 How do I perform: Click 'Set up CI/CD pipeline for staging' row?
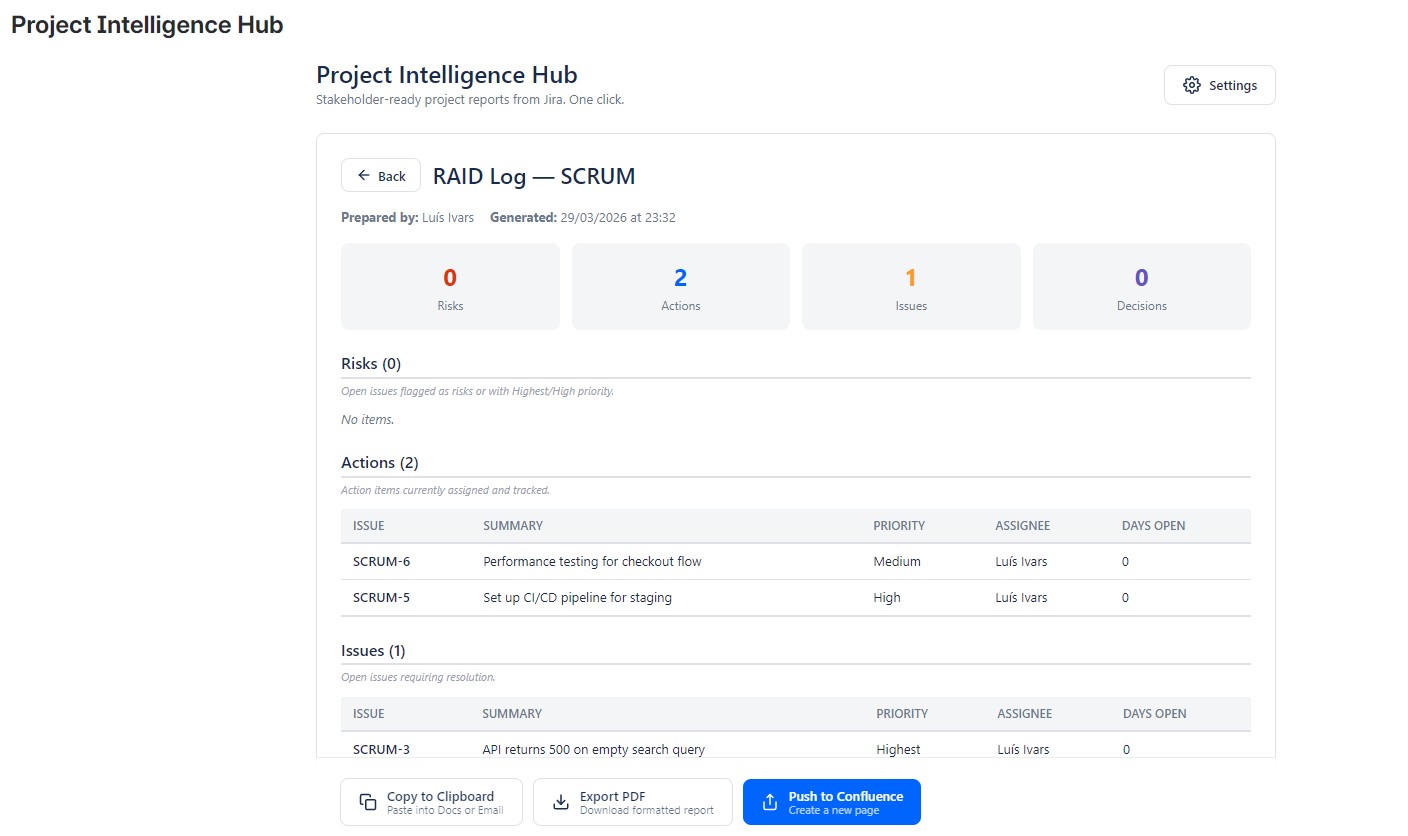pyautogui.click(x=577, y=598)
